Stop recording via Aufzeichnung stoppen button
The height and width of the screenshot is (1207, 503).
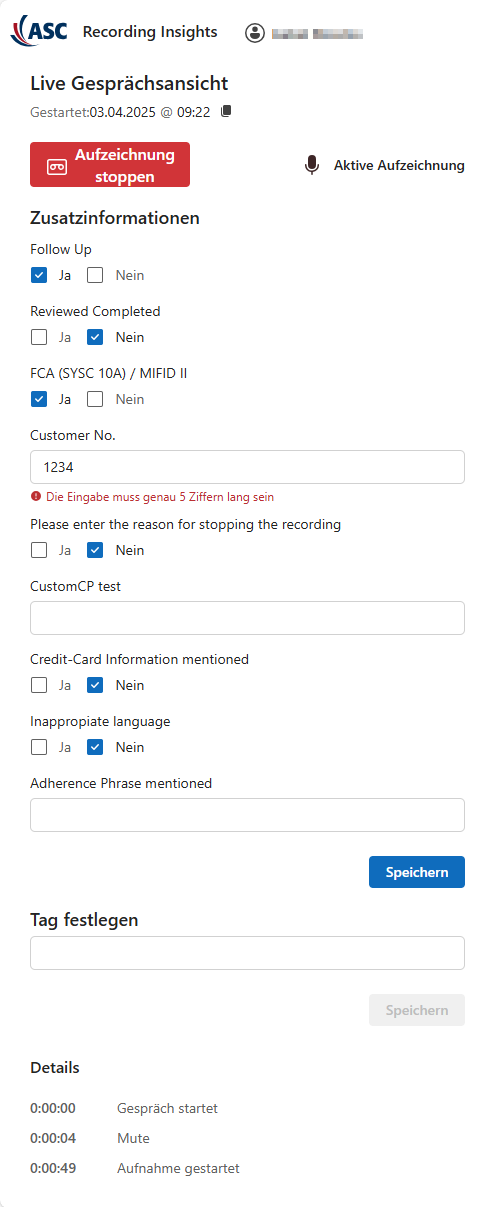click(x=110, y=165)
